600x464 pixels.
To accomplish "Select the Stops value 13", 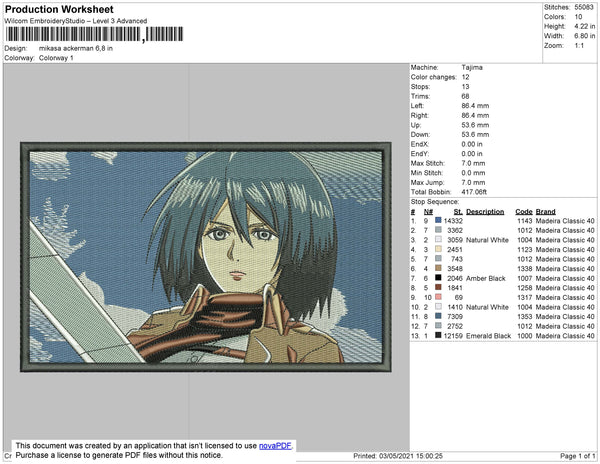I will coord(465,86).
